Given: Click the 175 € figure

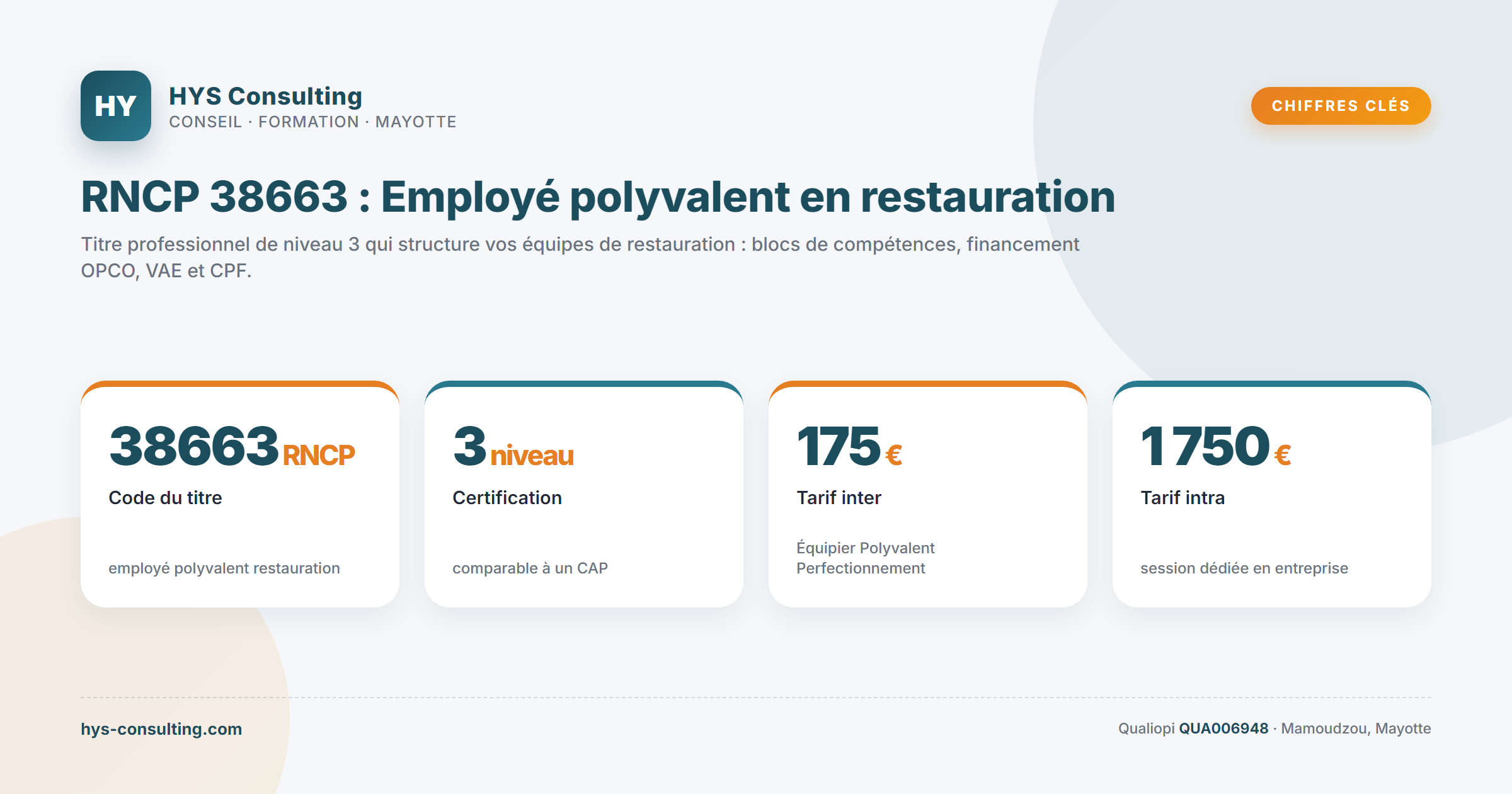Looking at the screenshot, I should pos(849,446).
